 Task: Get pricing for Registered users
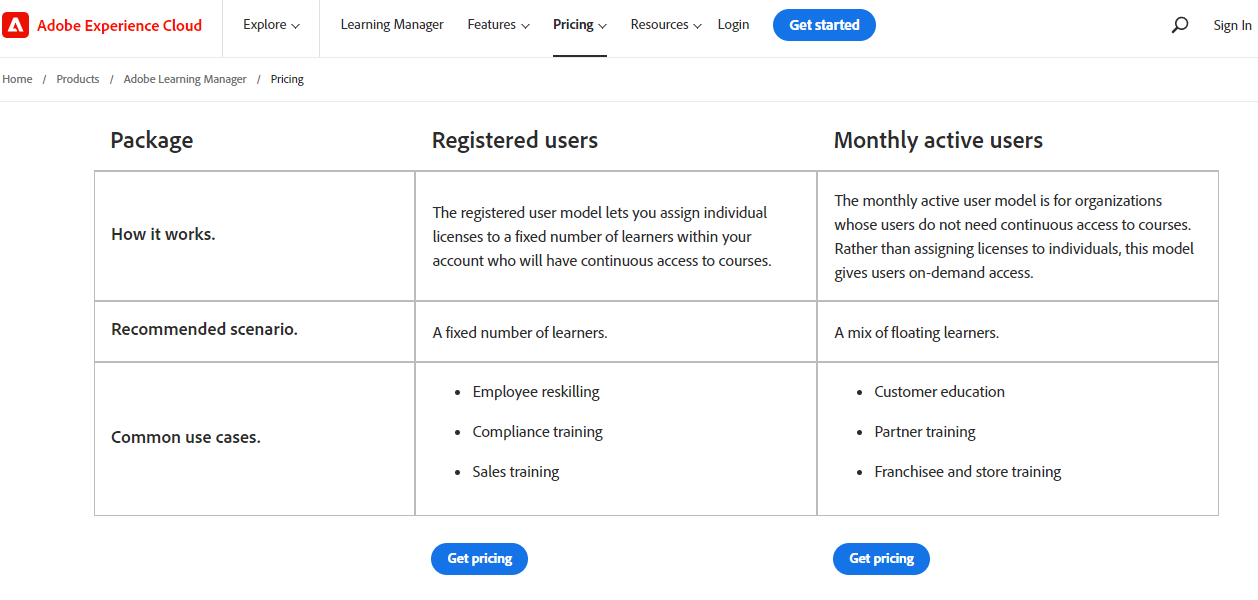pos(479,559)
